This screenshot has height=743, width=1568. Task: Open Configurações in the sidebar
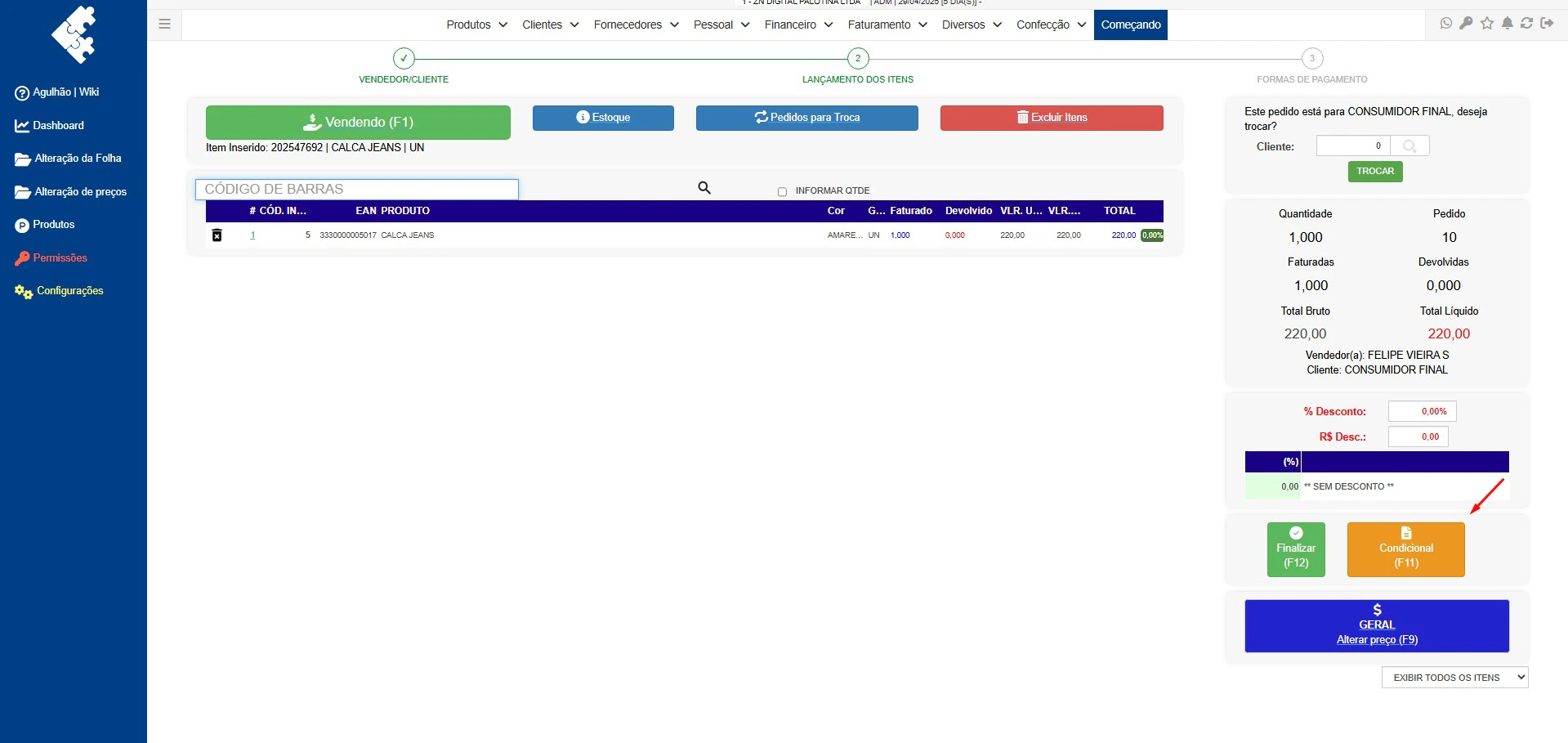[59, 291]
